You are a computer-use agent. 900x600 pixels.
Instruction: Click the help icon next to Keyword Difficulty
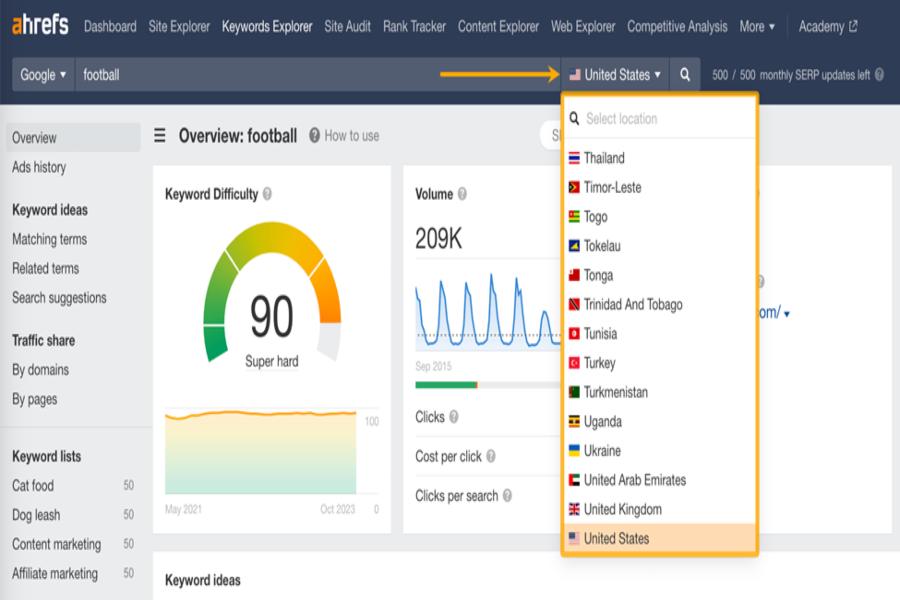pos(267,194)
